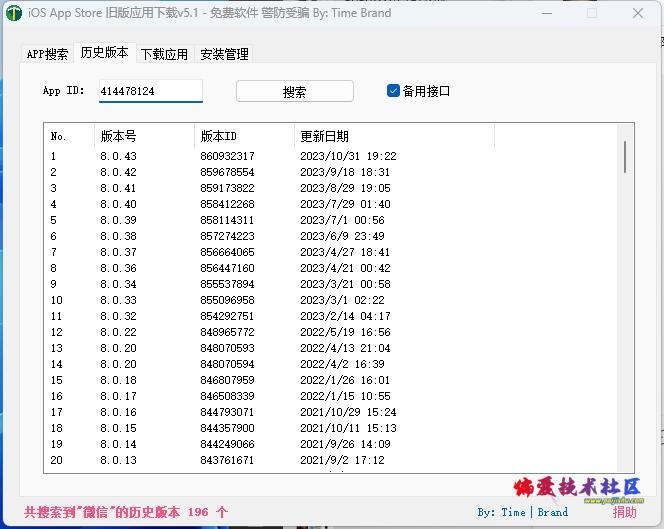
Task: Select version ID 858412268
Action: [x=227, y=204]
